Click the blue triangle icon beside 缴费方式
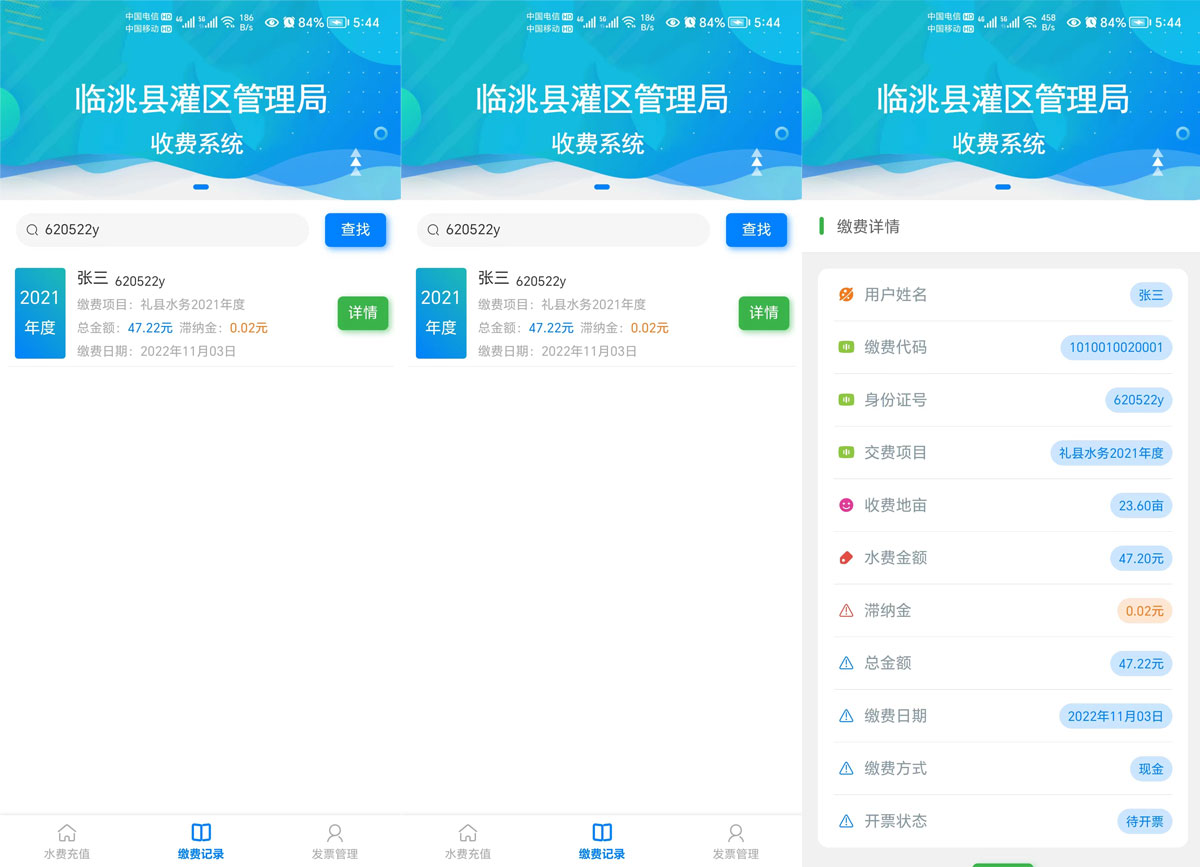The width and height of the screenshot is (1200, 867). (846, 769)
